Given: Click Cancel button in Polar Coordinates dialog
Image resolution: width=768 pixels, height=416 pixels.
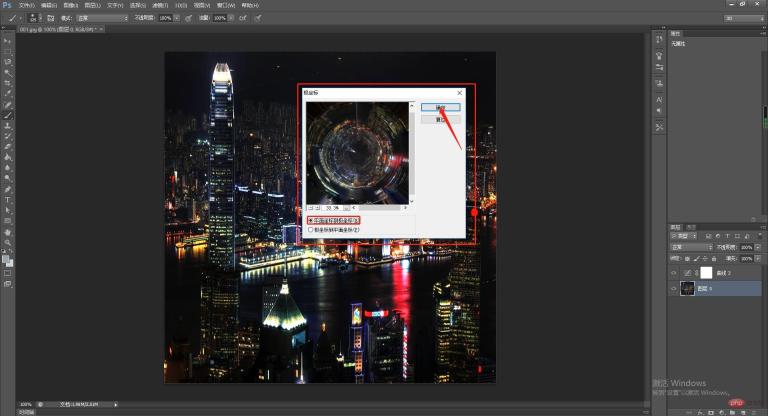Looking at the screenshot, I should pos(441,120).
